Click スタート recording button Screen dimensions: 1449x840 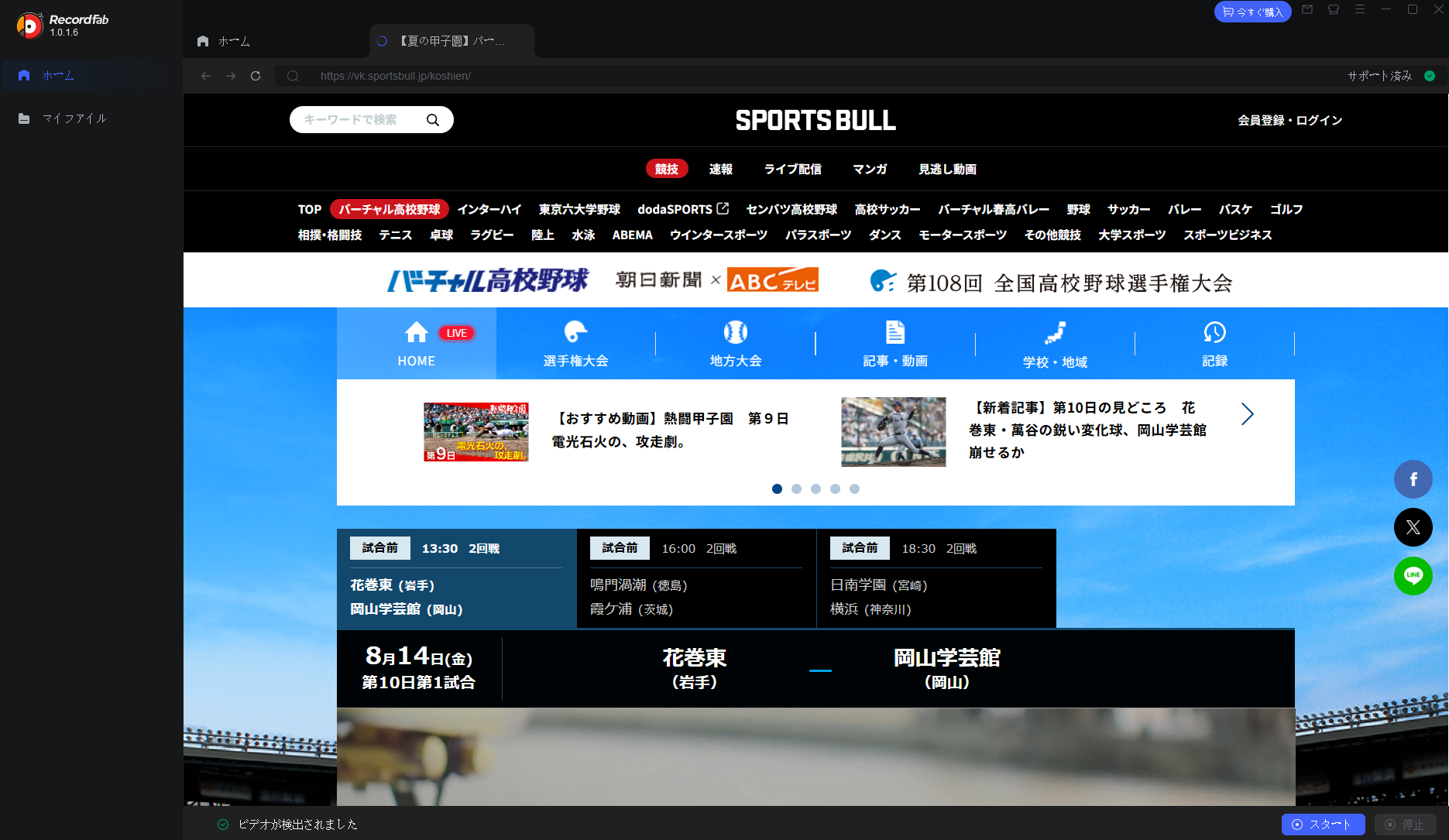pos(1324,825)
